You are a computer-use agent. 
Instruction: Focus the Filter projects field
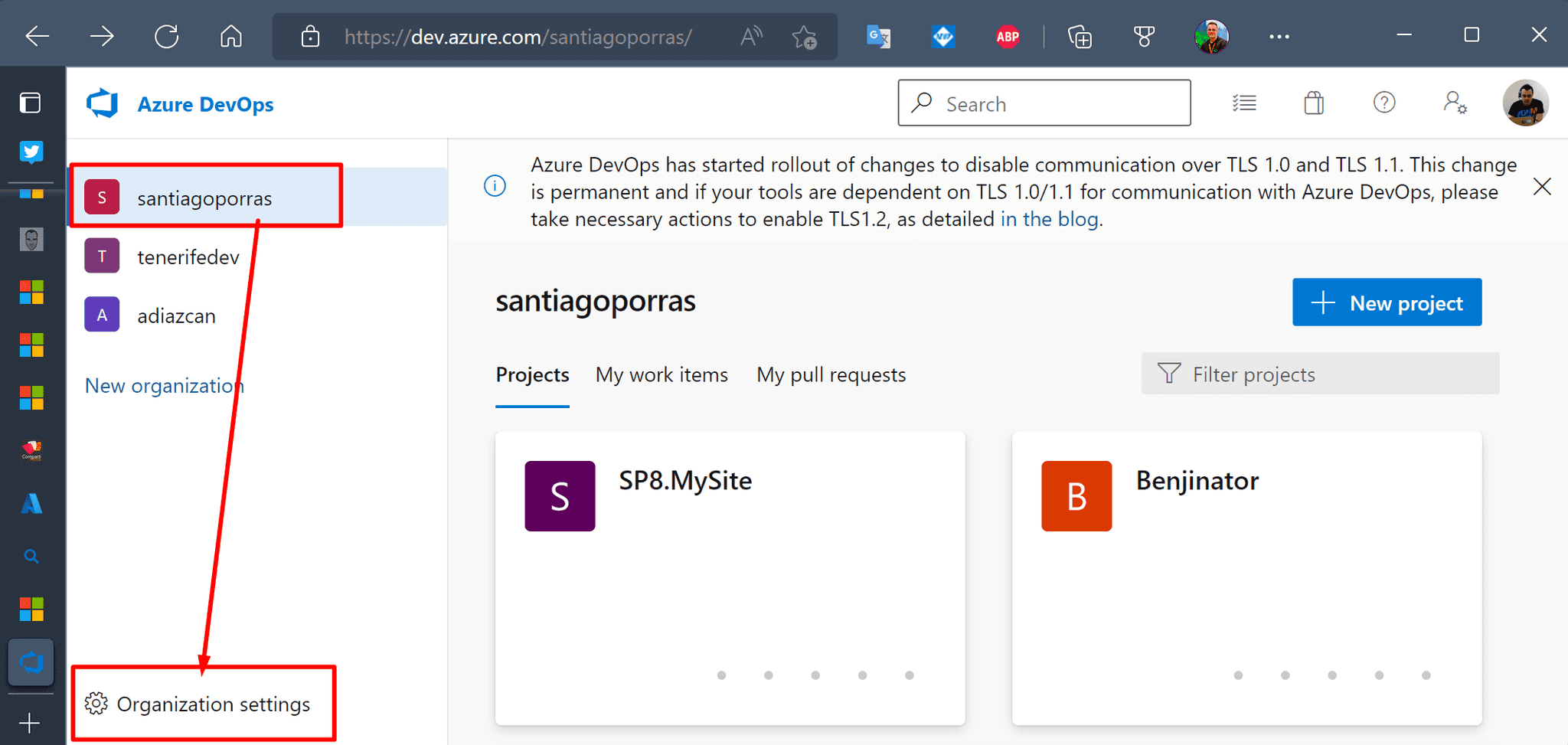tap(1320, 374)
